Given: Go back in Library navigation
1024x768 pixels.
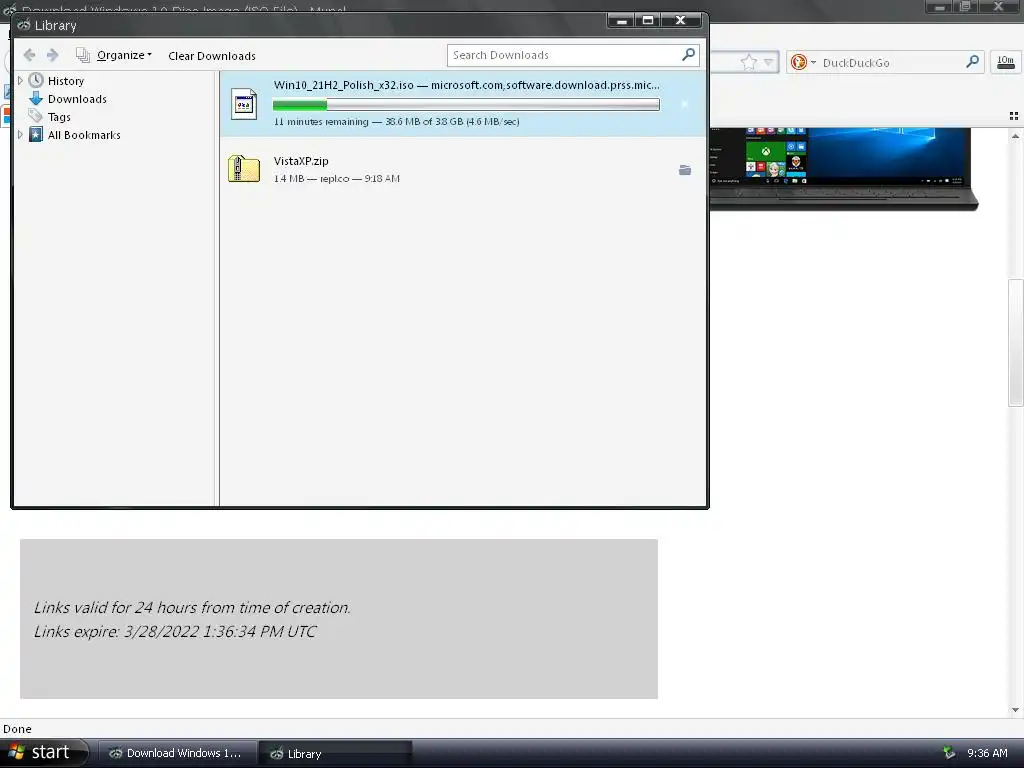Looking at the screenshot, I should pos(29,55).
